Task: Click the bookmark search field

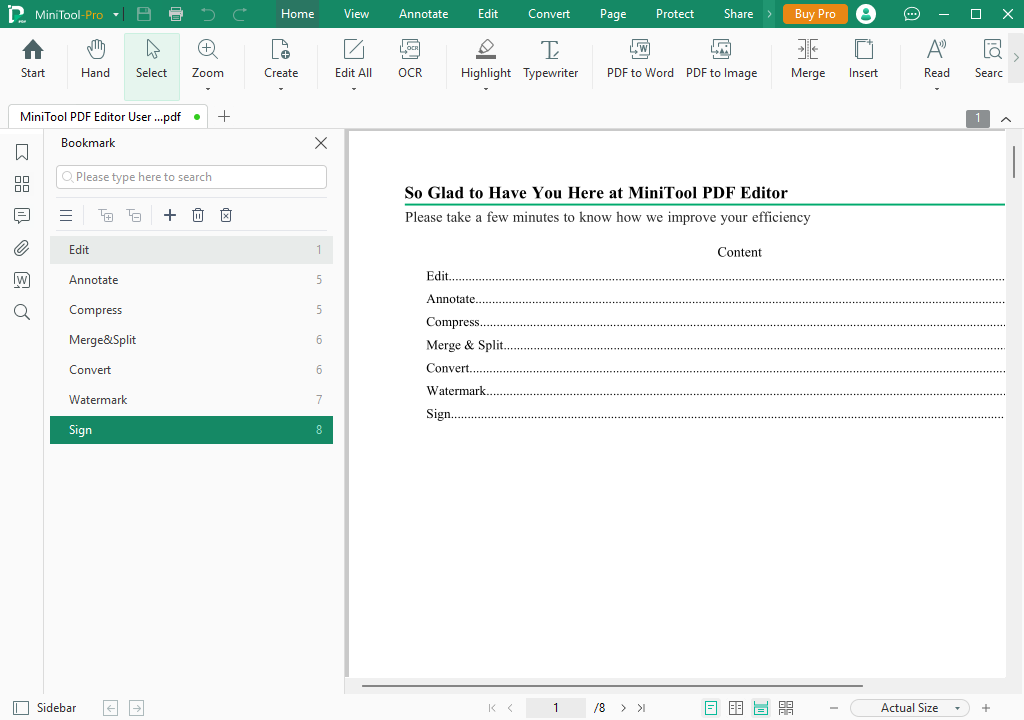Action: [x=191, y=177]
